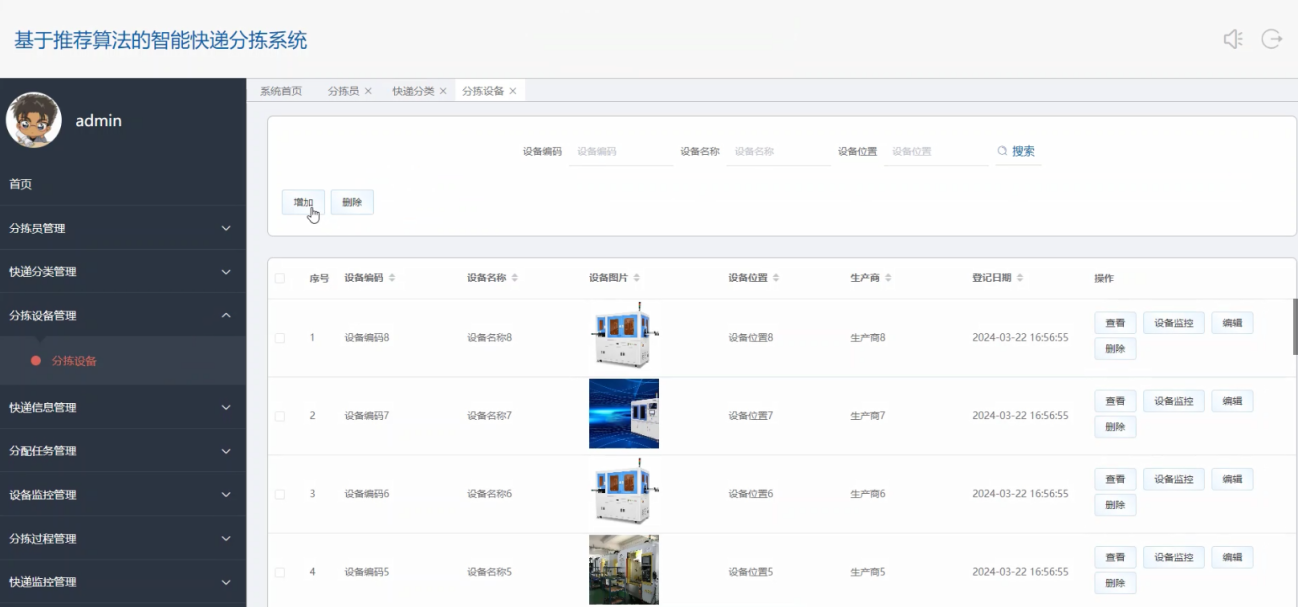
Task: Sort by 设备图片 column arrows
Action: (637, 278)
